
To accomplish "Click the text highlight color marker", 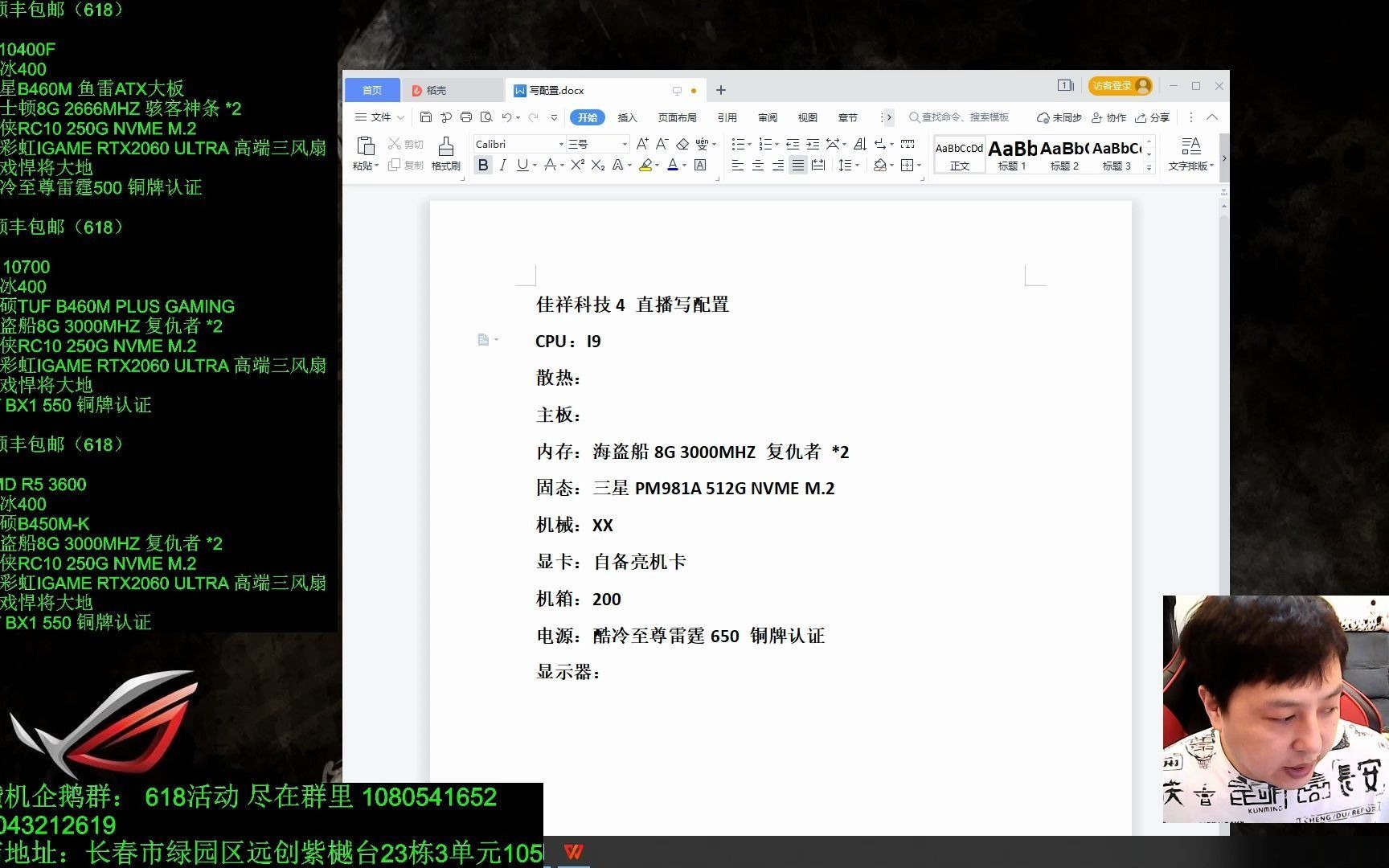I will pyautogui.click(x=645, y=165).
